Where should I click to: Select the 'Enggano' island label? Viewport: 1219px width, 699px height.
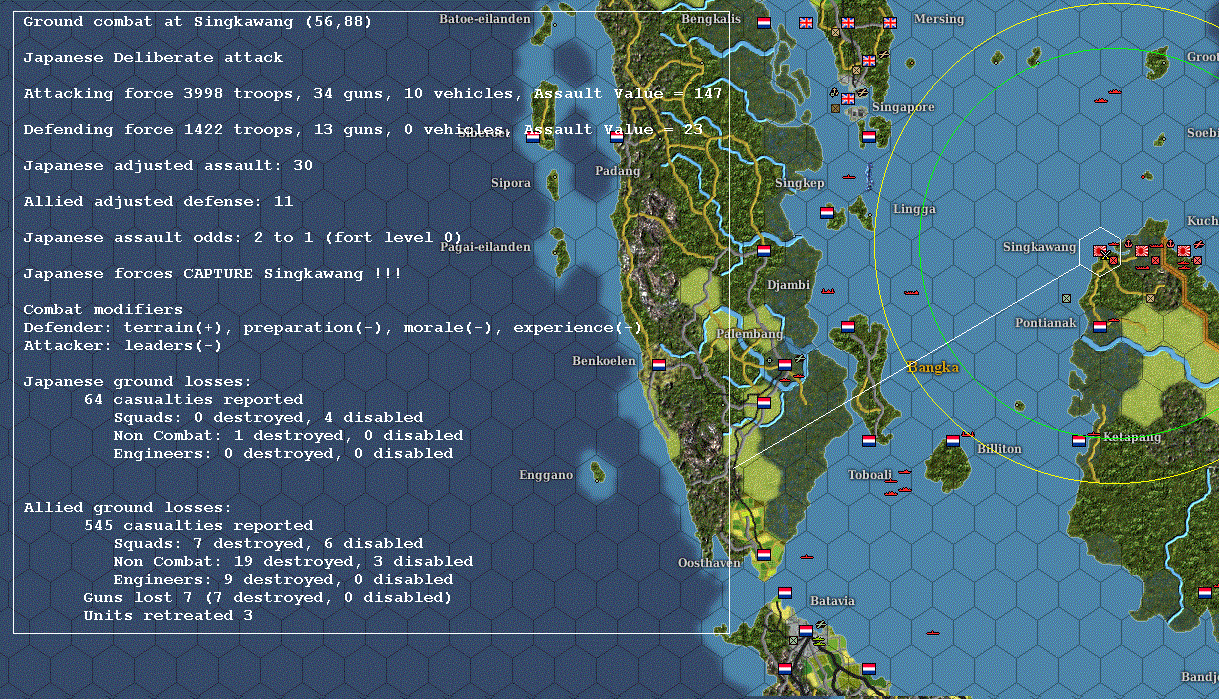pyautogui.click(x=546, y=475)
